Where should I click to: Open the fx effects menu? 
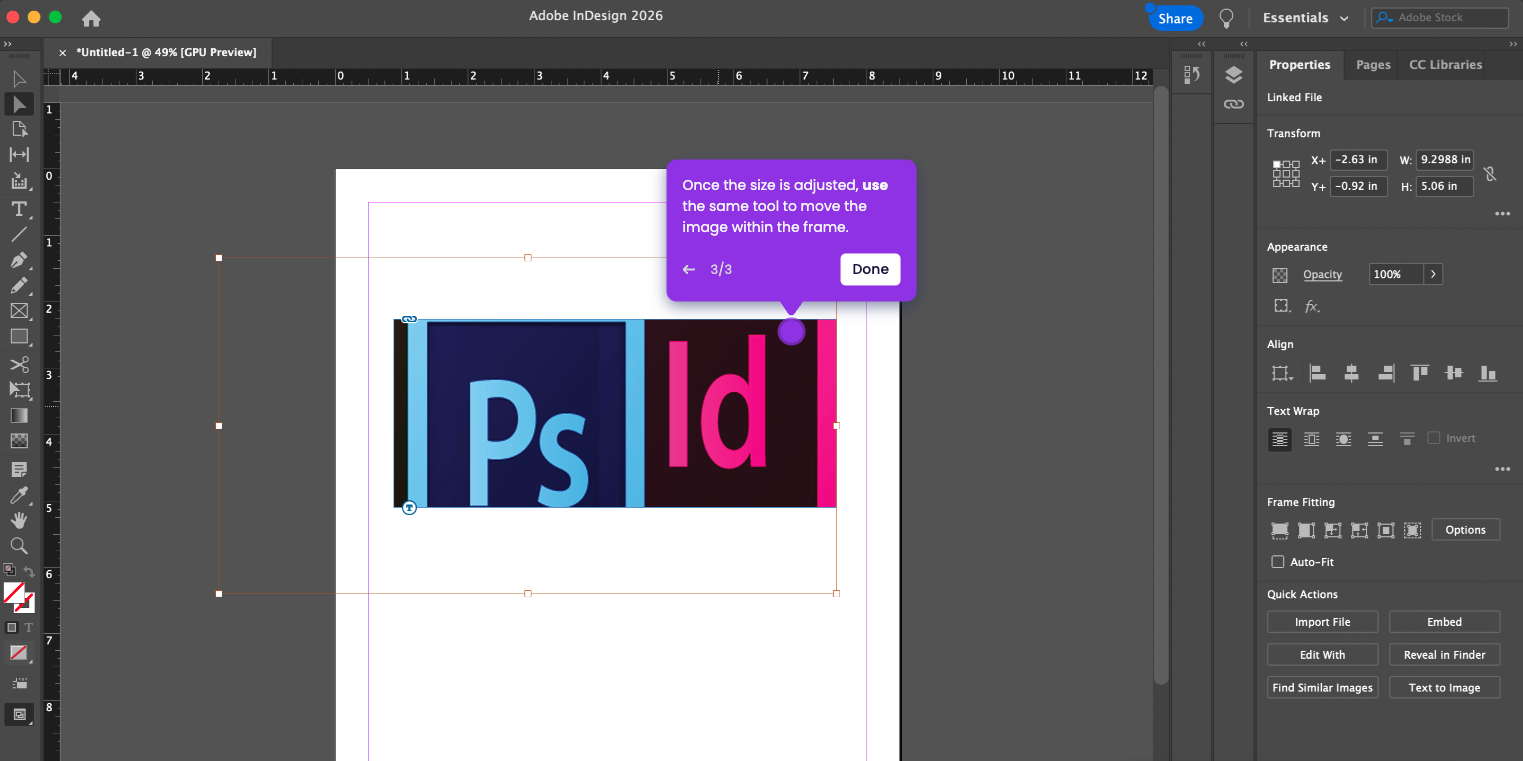coord(1312,306)
